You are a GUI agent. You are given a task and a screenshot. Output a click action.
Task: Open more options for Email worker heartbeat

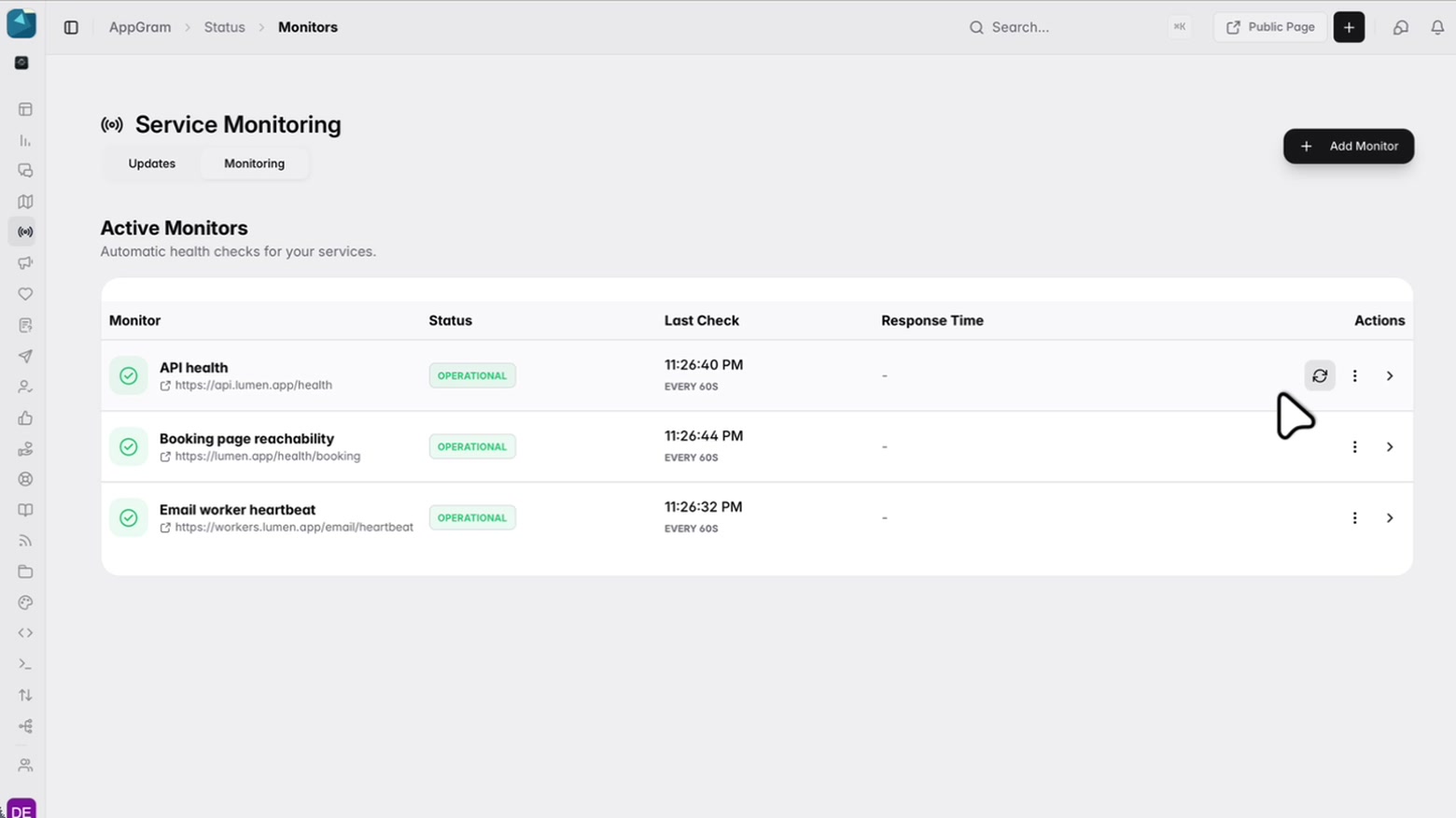tap(1355, 517)
